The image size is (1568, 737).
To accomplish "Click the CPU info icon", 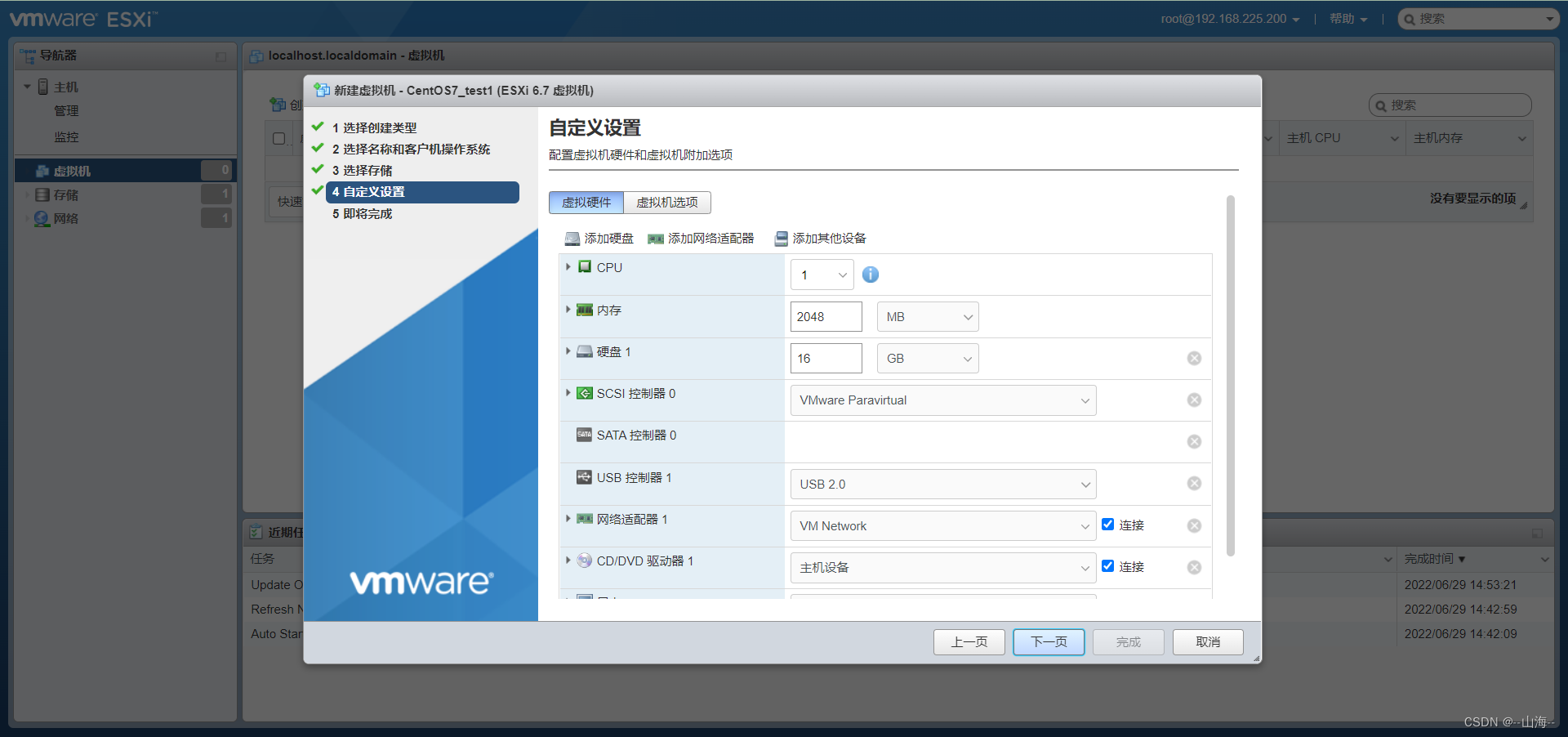I will [871, 275].
